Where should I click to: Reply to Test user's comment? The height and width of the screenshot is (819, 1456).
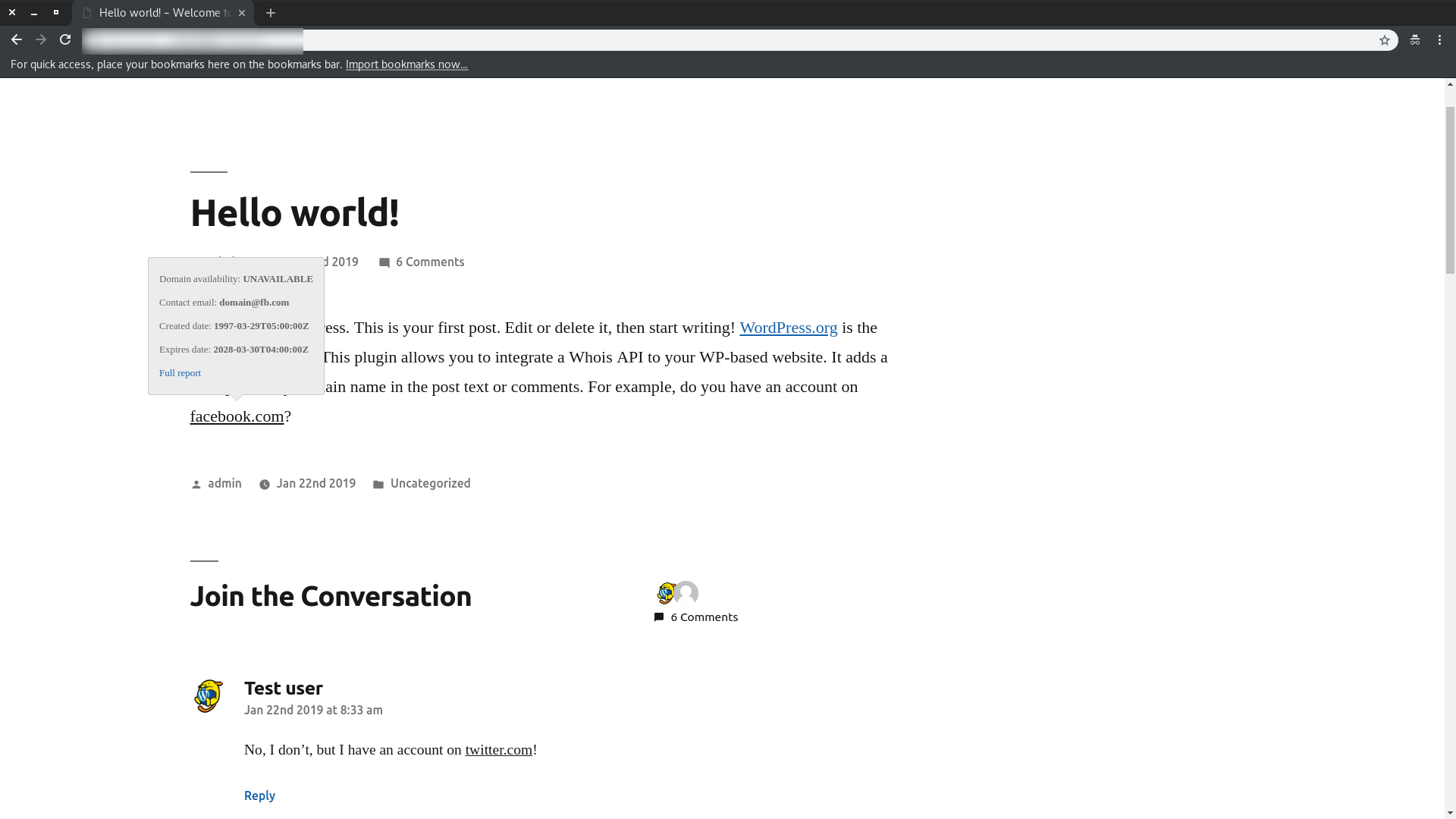[x=259, y=795]
